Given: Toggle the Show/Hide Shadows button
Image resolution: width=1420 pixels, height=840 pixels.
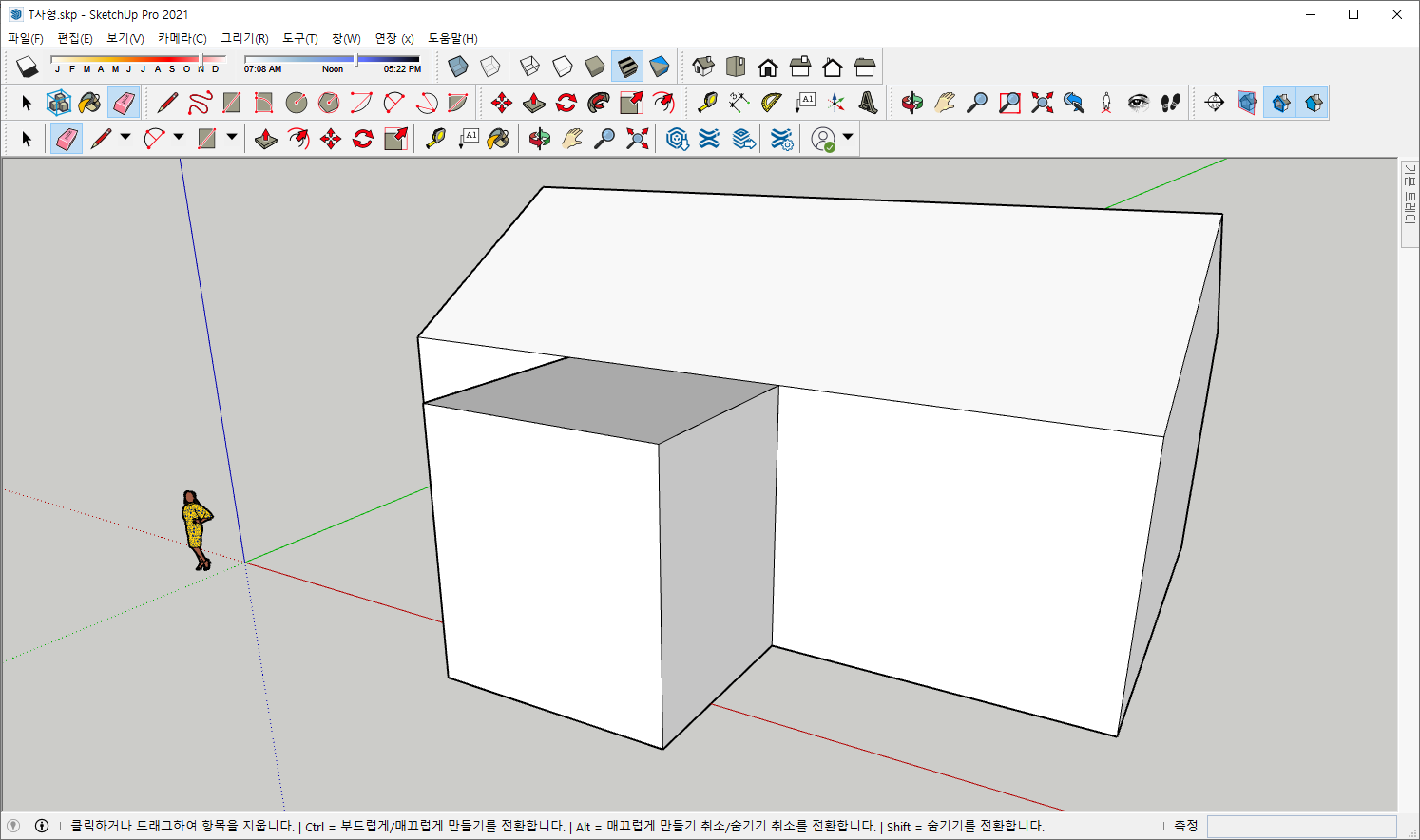Looking at the screenshot, I should tap(27, 67).
